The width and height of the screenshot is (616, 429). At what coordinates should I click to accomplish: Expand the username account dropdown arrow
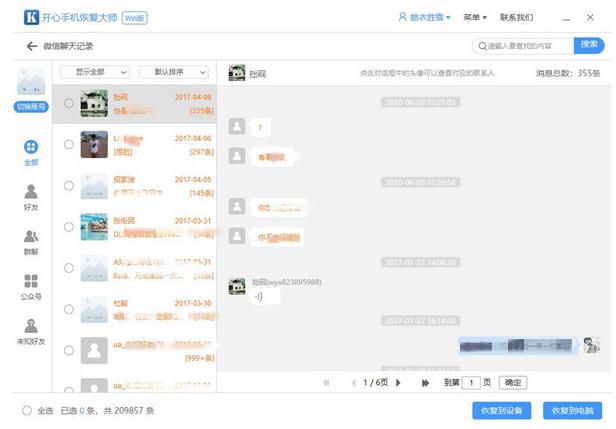click(x=448, y=18)
